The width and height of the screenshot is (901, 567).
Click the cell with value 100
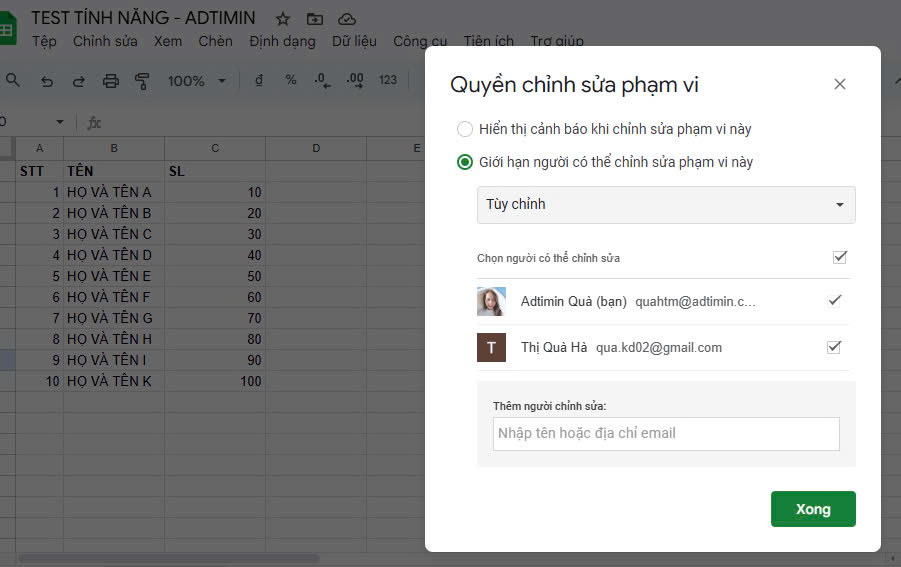point(215,381)
